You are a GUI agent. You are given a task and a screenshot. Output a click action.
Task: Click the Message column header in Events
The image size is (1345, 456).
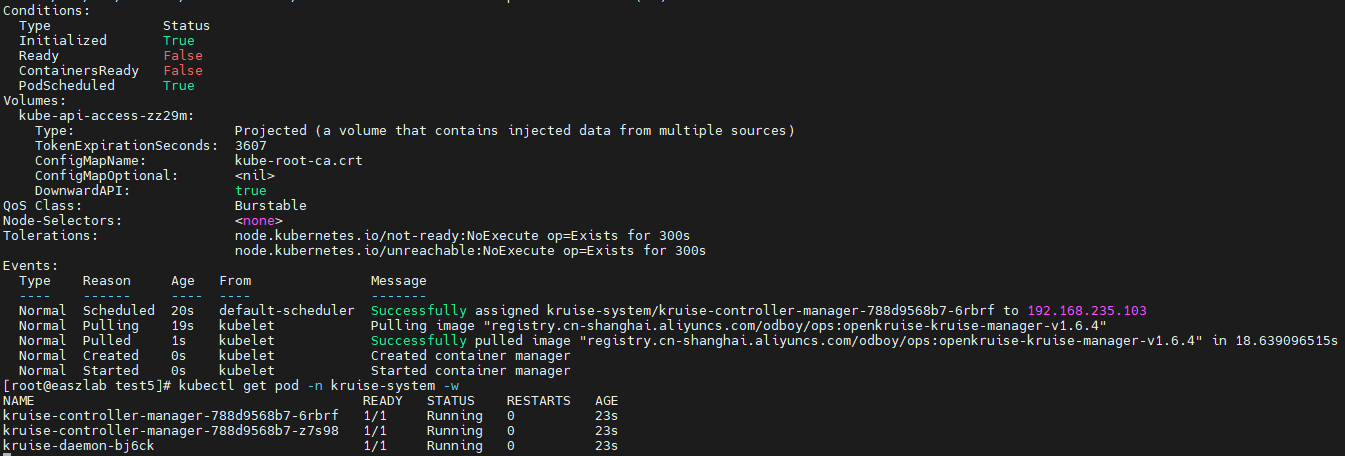[x=398, y=281]
